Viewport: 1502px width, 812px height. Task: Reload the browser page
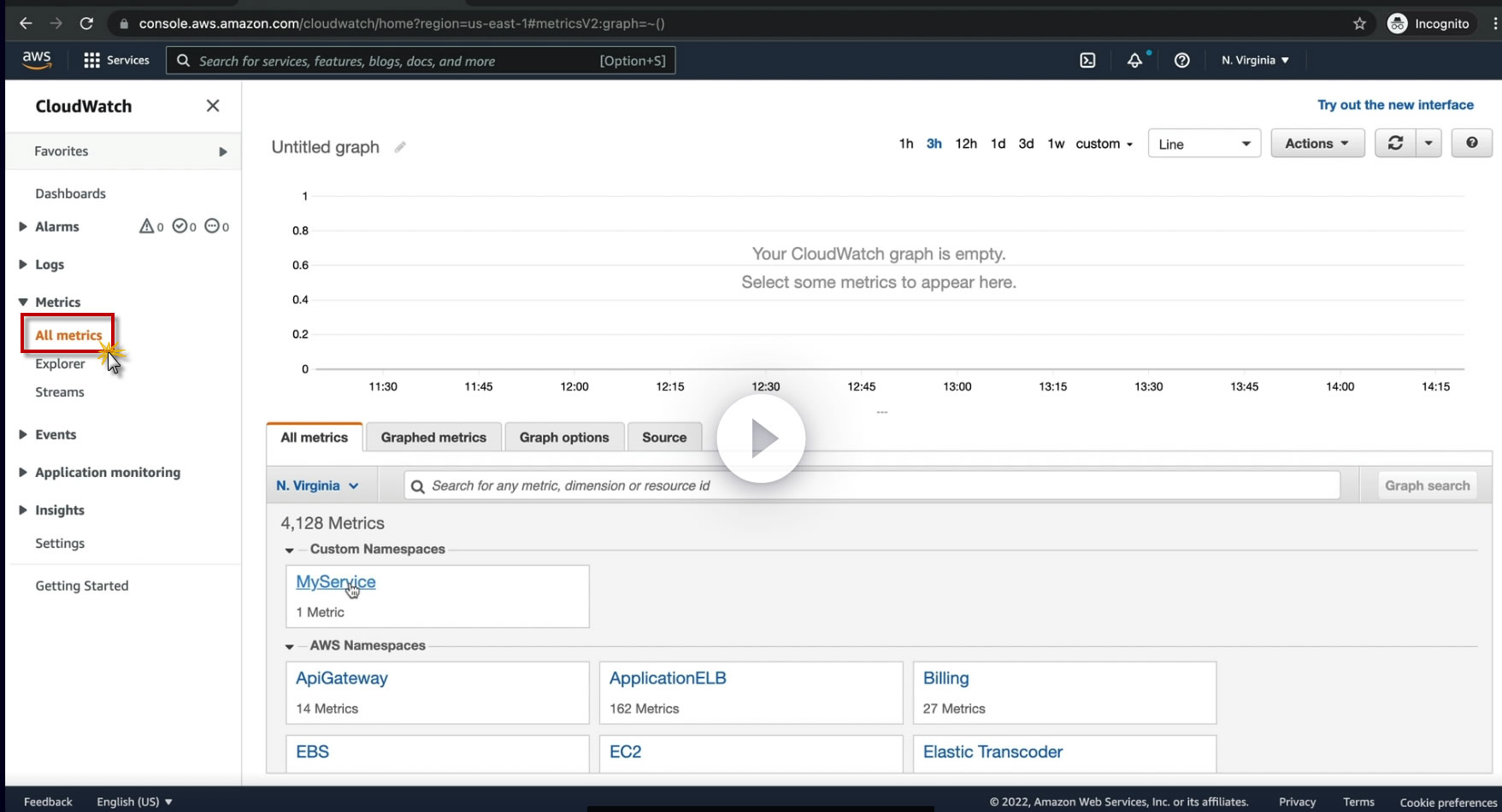[x=86, y=23]
